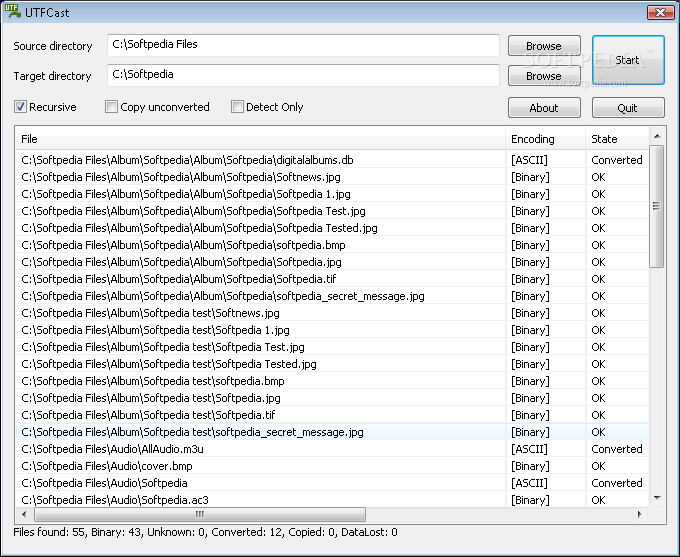Viewport: 680px width, 557px height.
Task: Start the conversion
Action: (628, 60)
